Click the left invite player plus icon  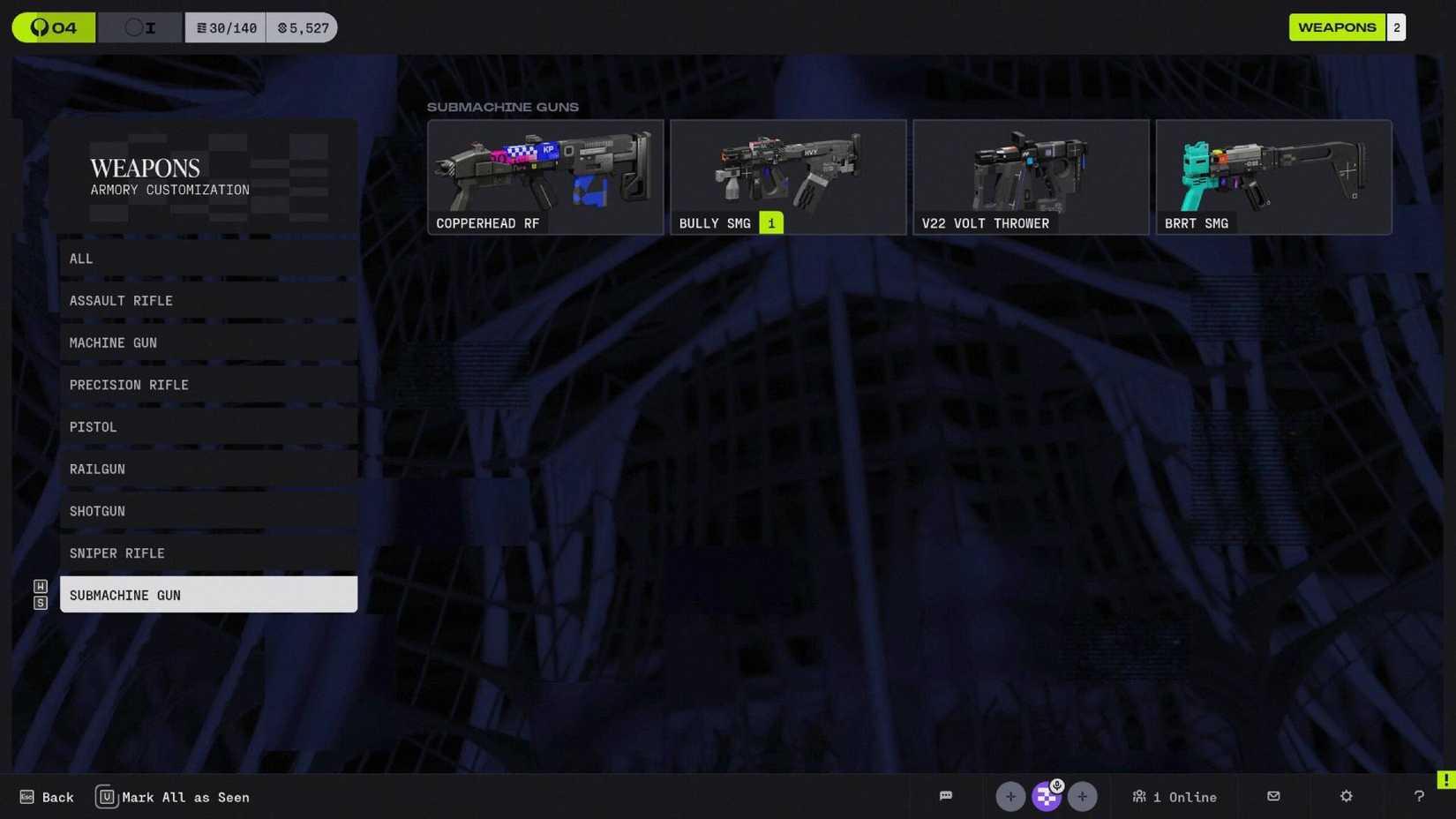coord(1010,796)
